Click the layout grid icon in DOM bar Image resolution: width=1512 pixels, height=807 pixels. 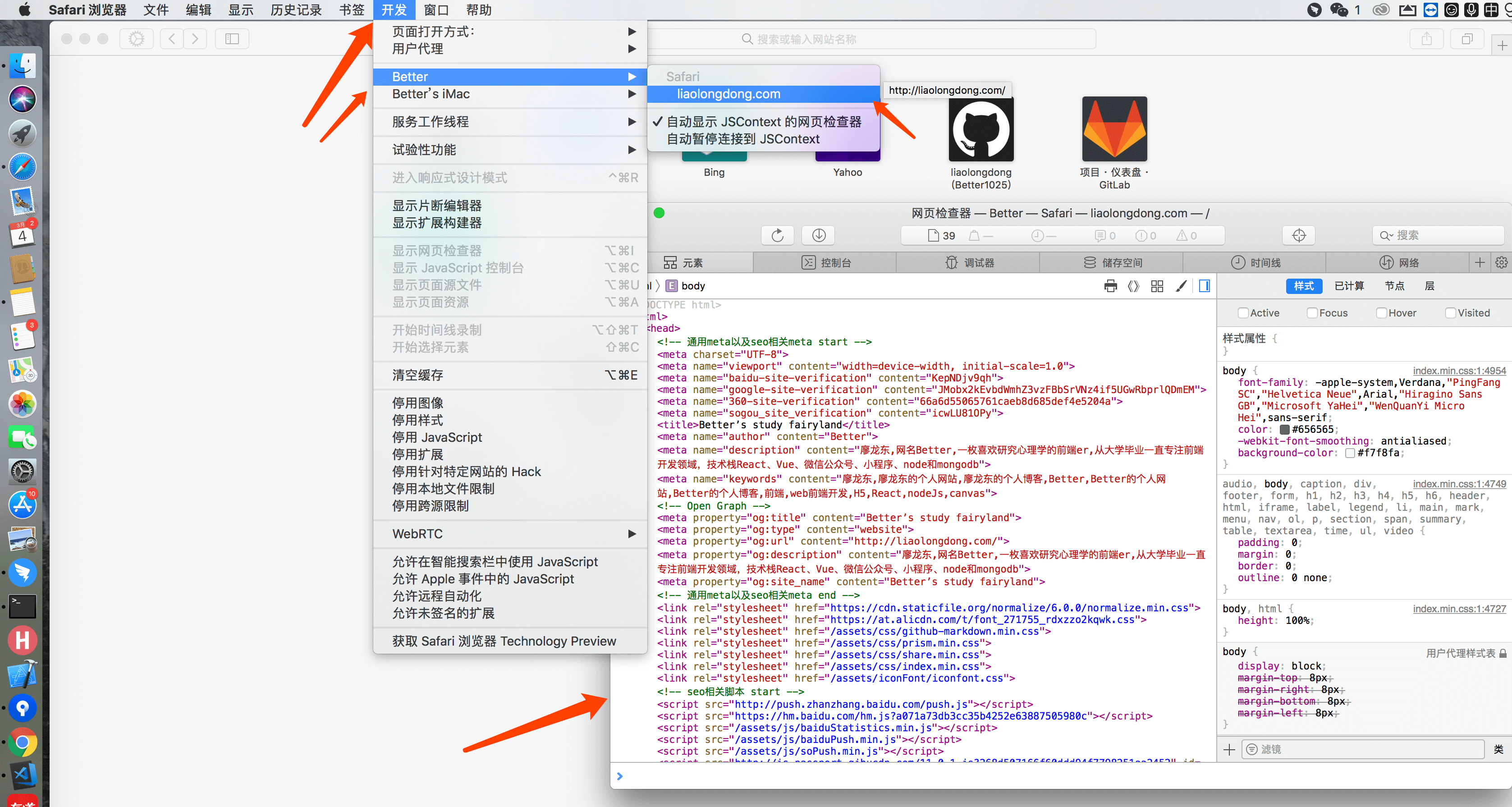[1157, 286]
